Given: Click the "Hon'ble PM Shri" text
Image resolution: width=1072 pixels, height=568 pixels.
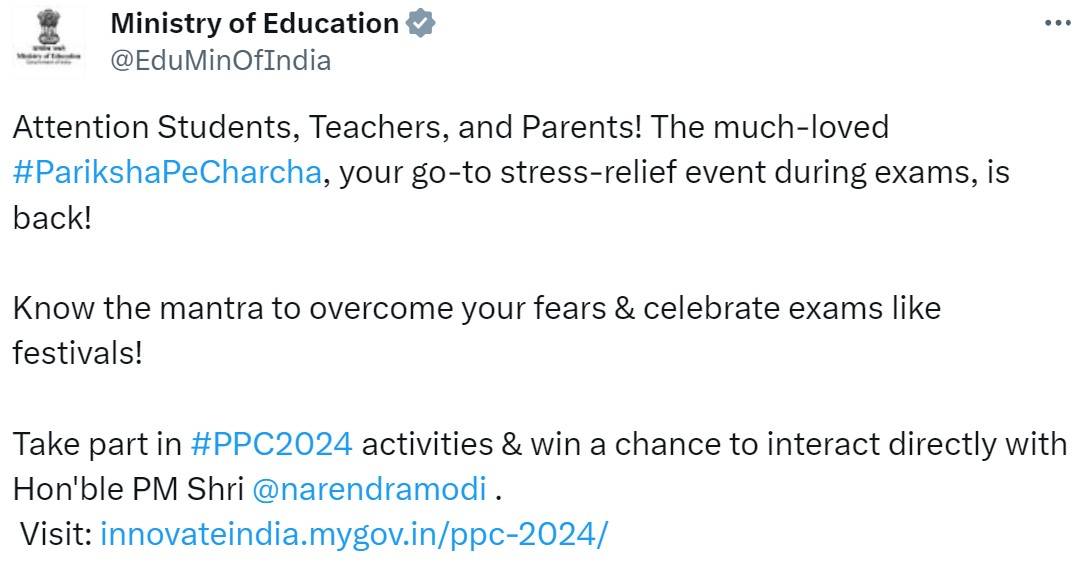Looking at the screenshot, I should 127,490.
